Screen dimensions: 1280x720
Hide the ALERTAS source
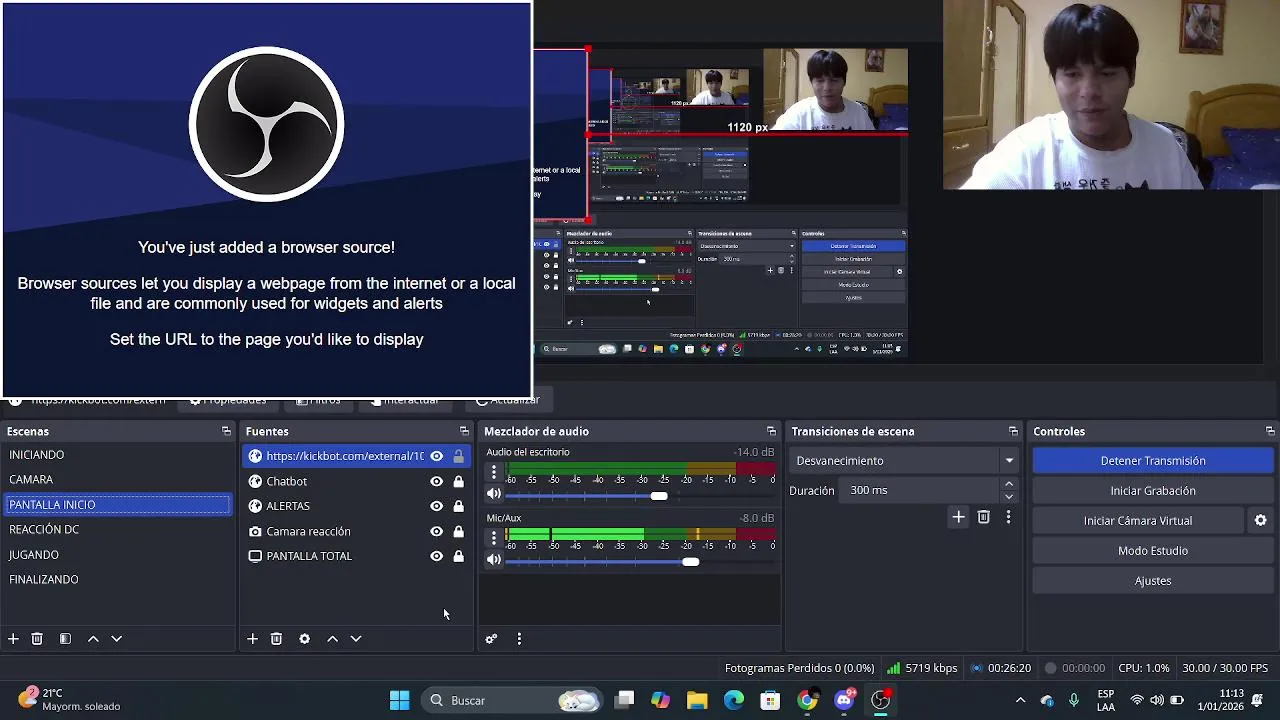[436, 506]
